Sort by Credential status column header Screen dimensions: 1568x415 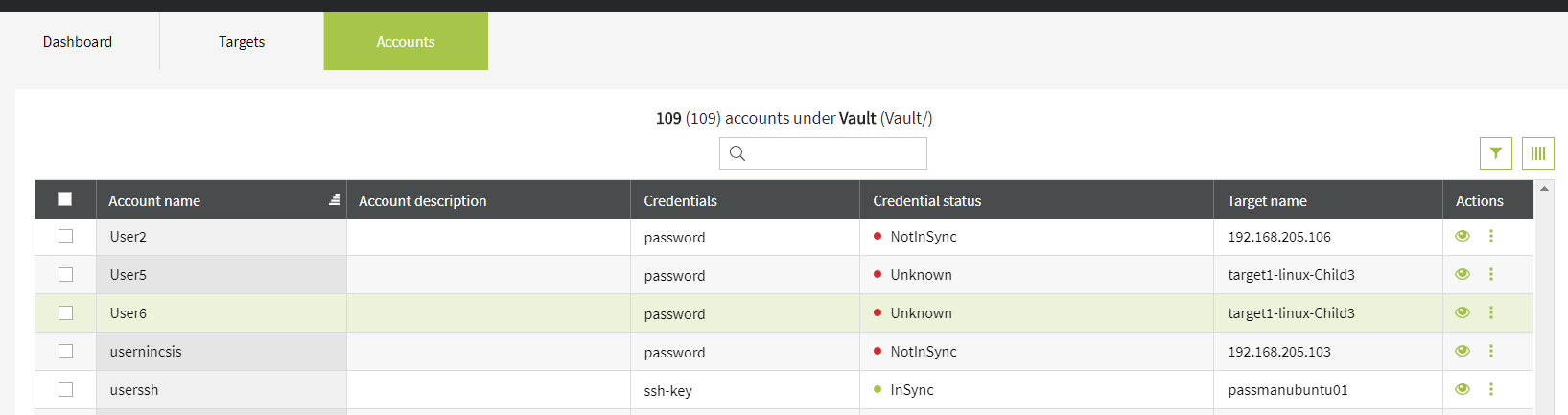[926, 200]
